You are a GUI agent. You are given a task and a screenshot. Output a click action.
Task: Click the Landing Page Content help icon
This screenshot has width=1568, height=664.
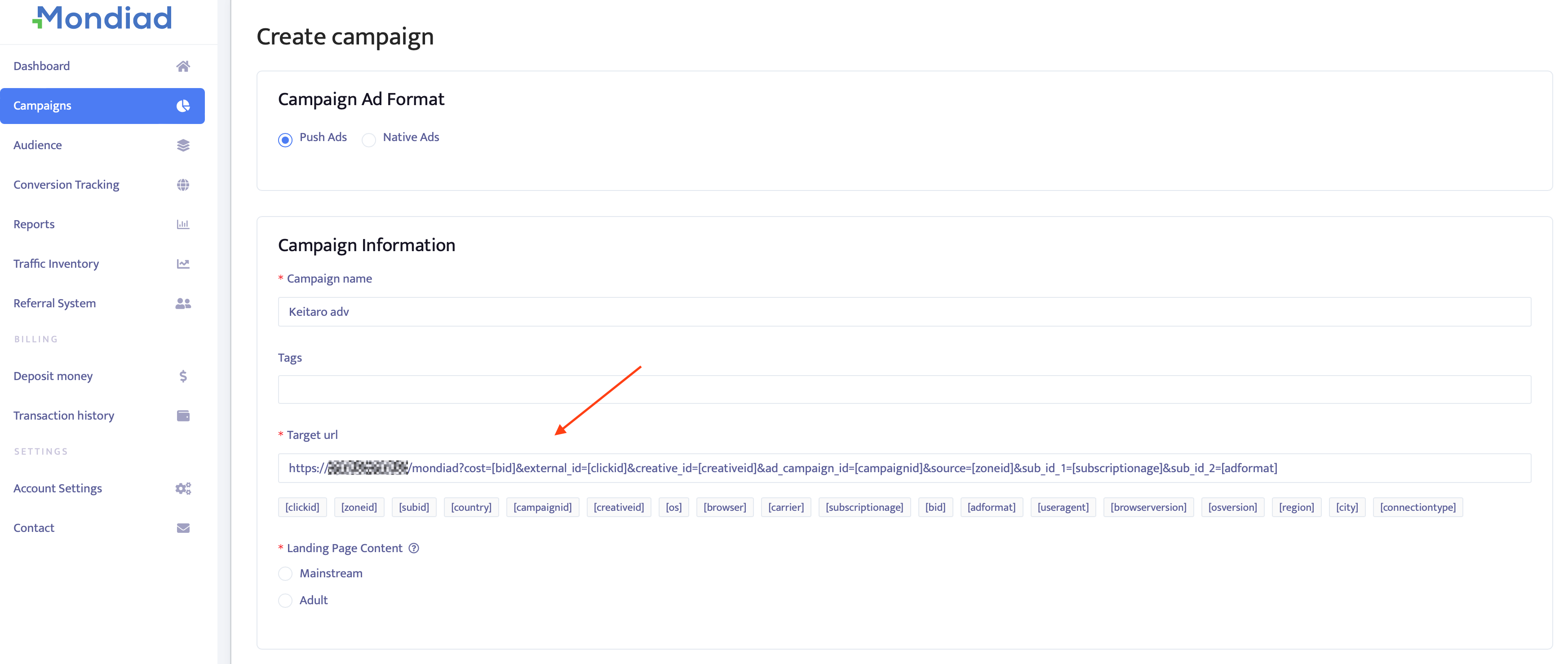[414, 549]
